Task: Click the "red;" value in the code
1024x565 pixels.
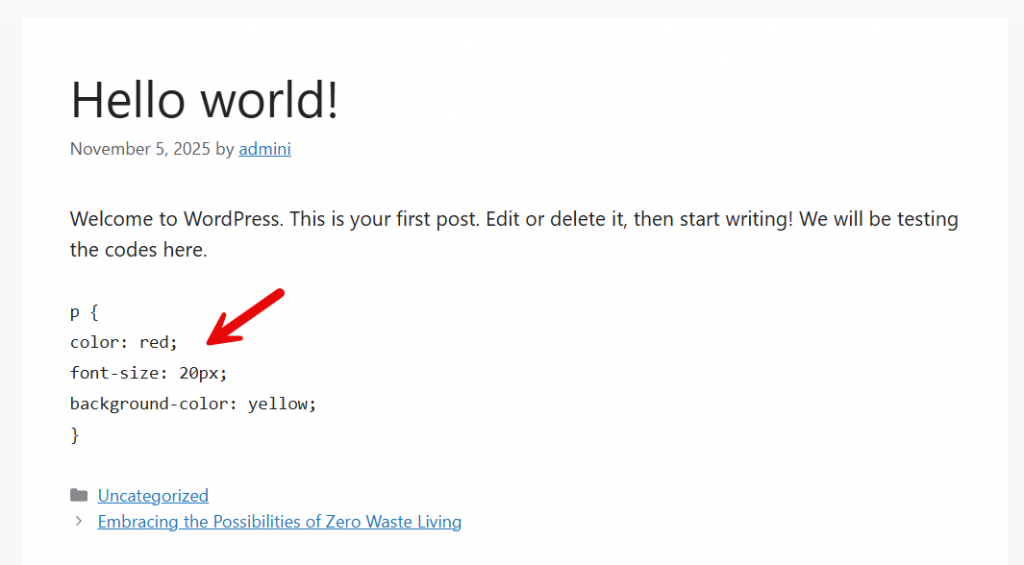Action: click(x=158, y=342)
